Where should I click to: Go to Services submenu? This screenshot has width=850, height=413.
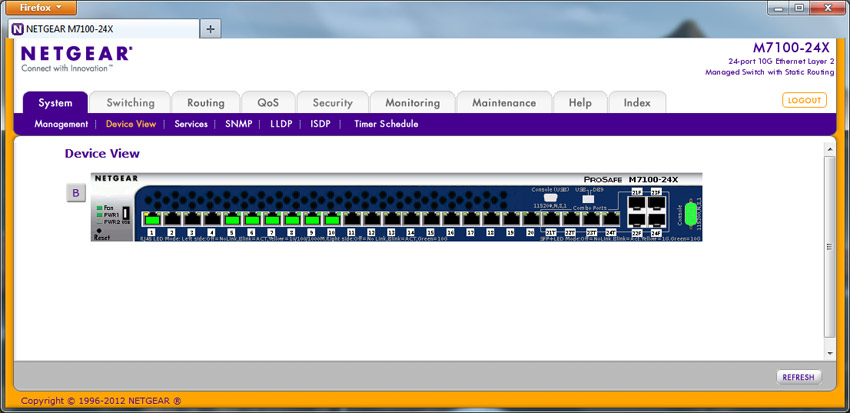tap(191, 124)
